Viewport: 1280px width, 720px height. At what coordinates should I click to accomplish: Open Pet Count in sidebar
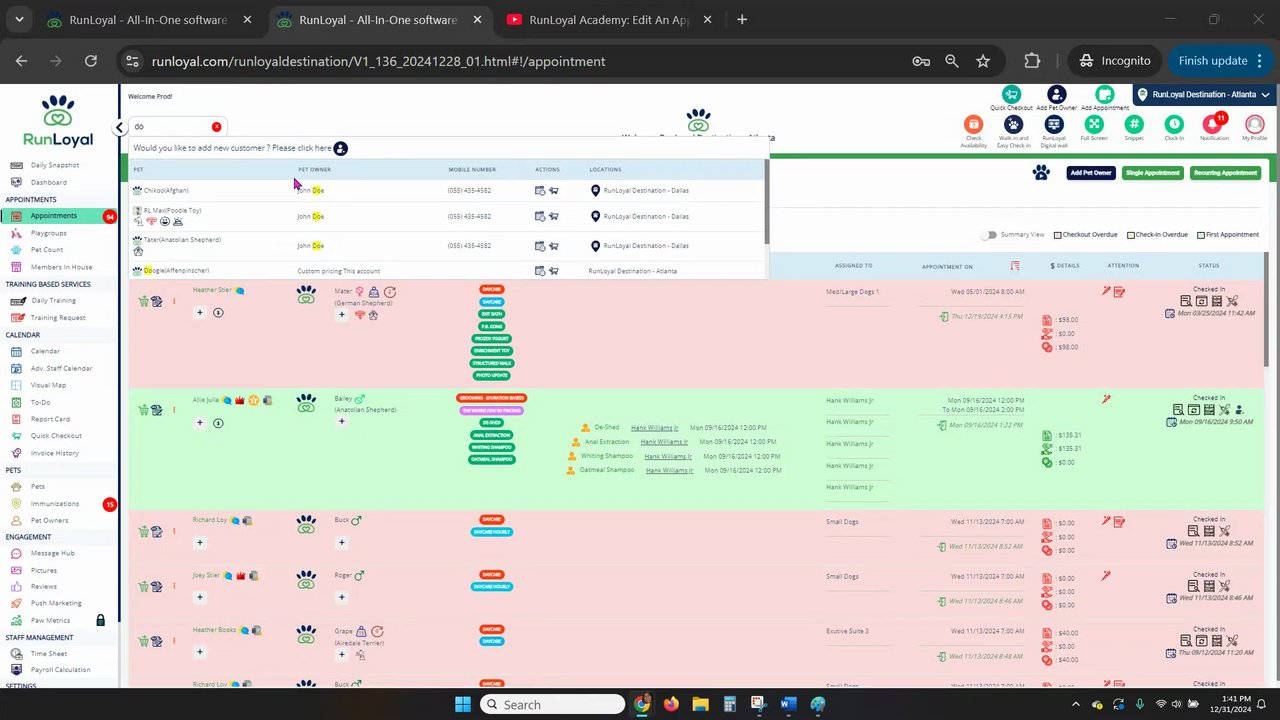coord(47,250)
